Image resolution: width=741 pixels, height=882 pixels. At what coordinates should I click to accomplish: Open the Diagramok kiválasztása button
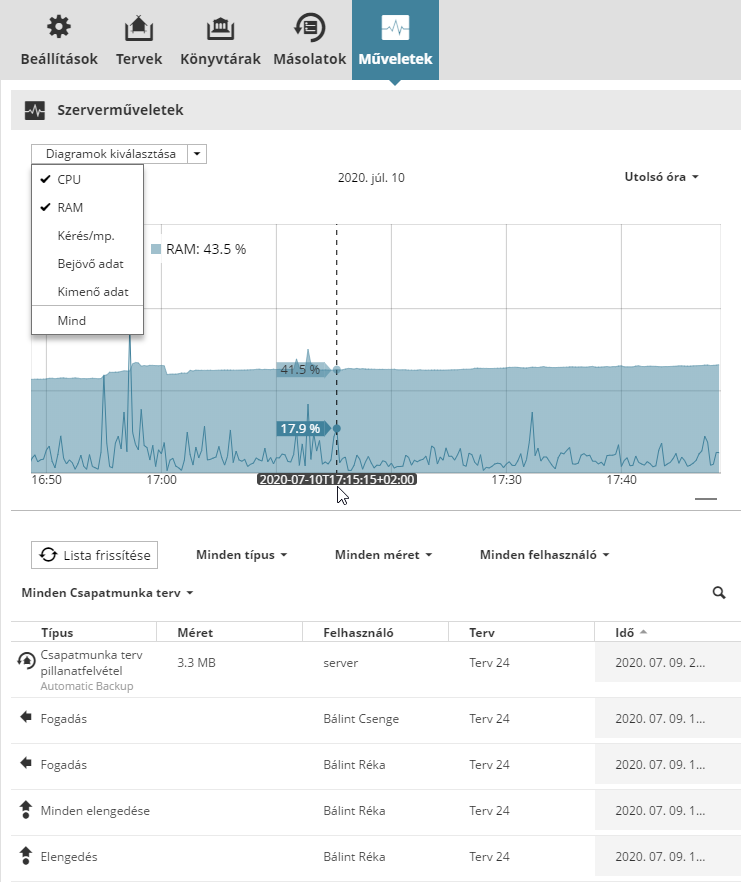point(110,154)
